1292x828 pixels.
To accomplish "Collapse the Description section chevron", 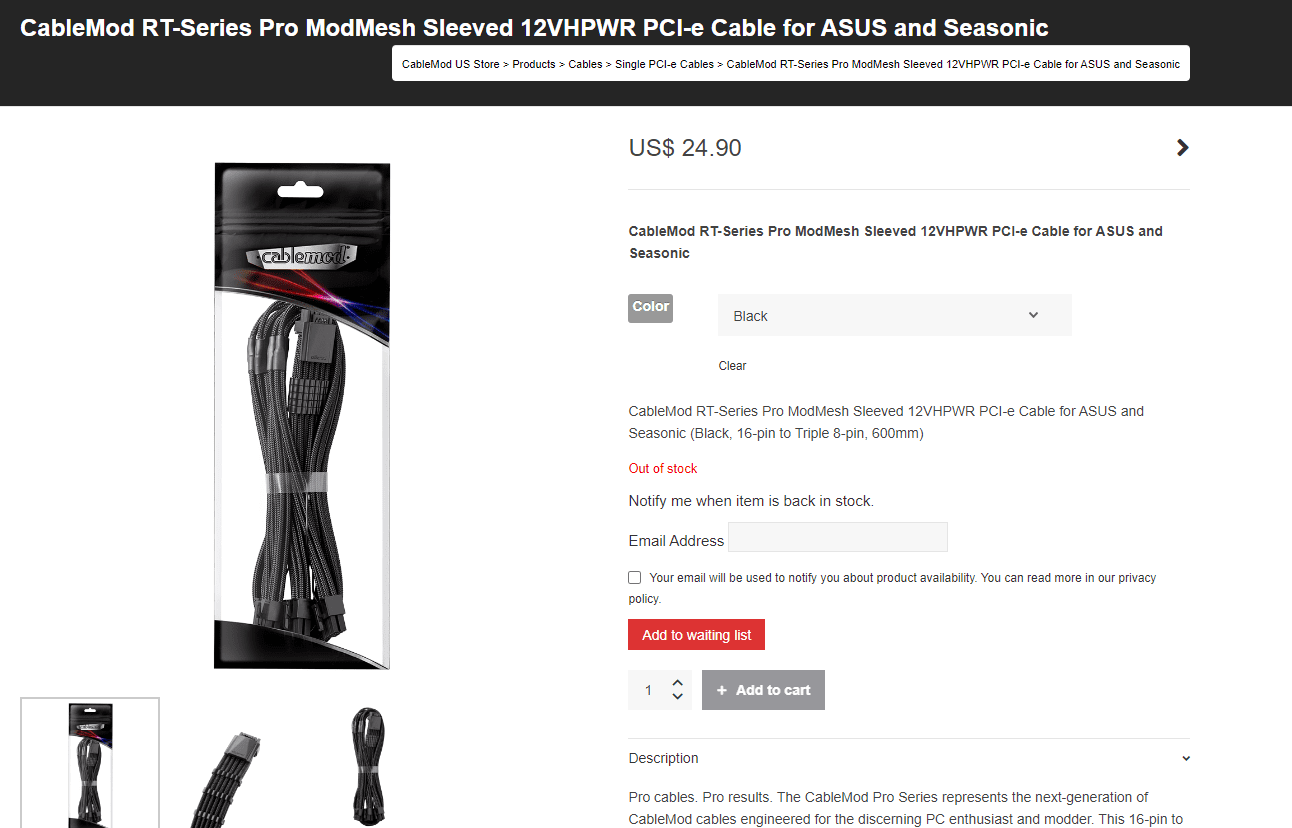I will point(1186,758).
